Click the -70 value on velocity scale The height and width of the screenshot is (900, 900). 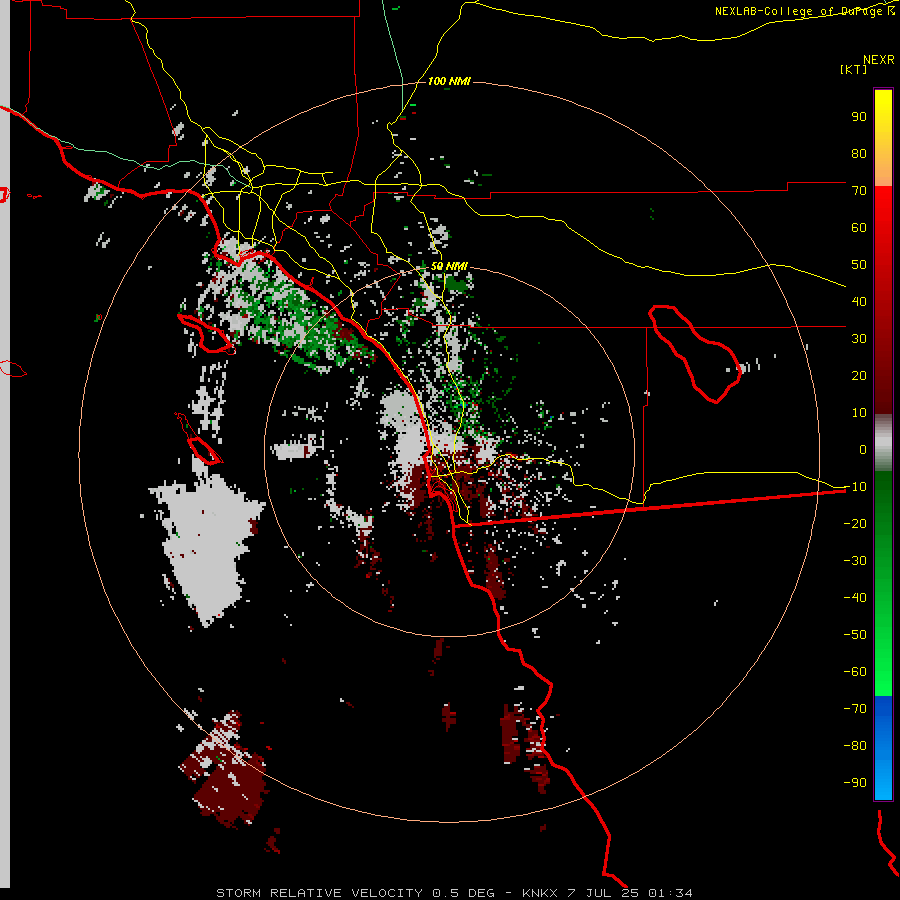(855, 709)
